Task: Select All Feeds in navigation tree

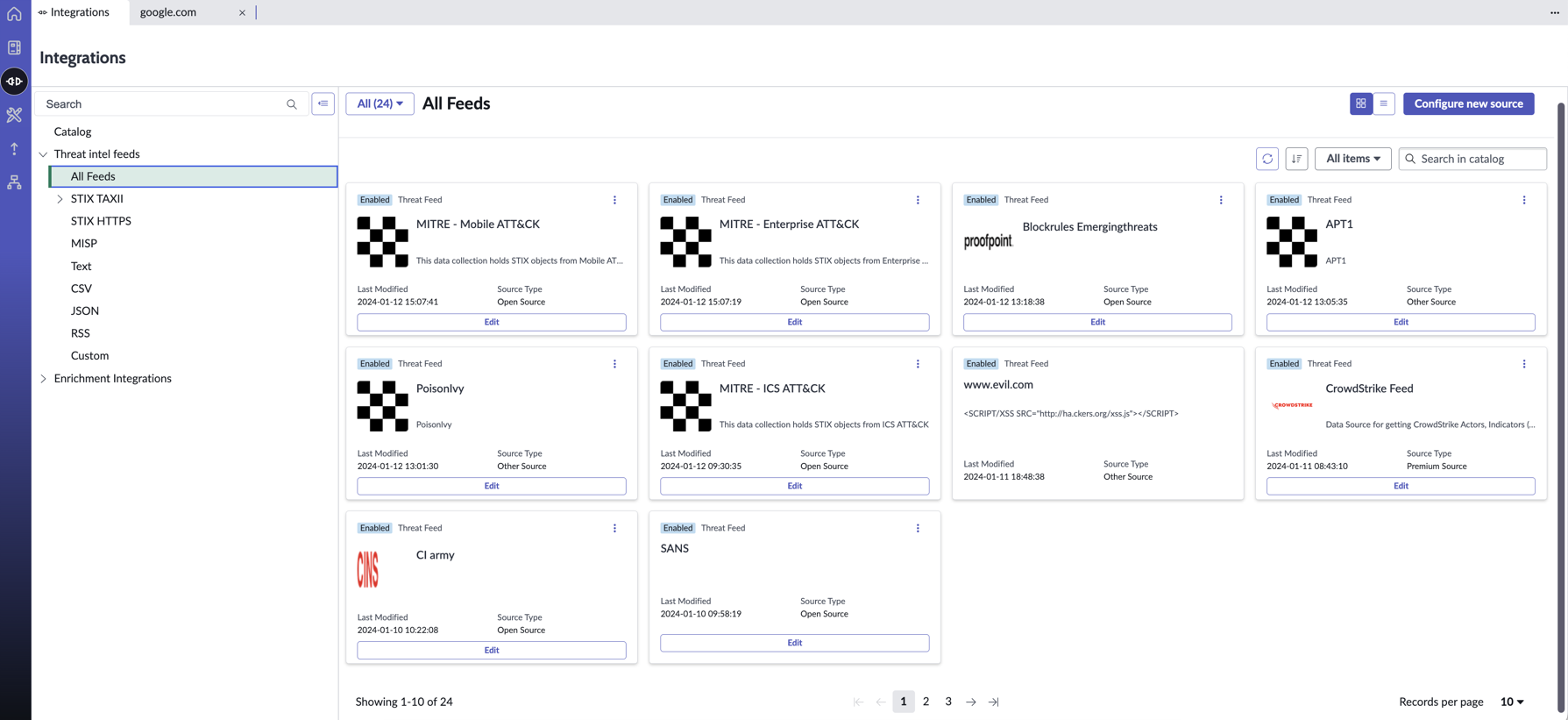Action: pyautogui.click(x=193, y=176)
